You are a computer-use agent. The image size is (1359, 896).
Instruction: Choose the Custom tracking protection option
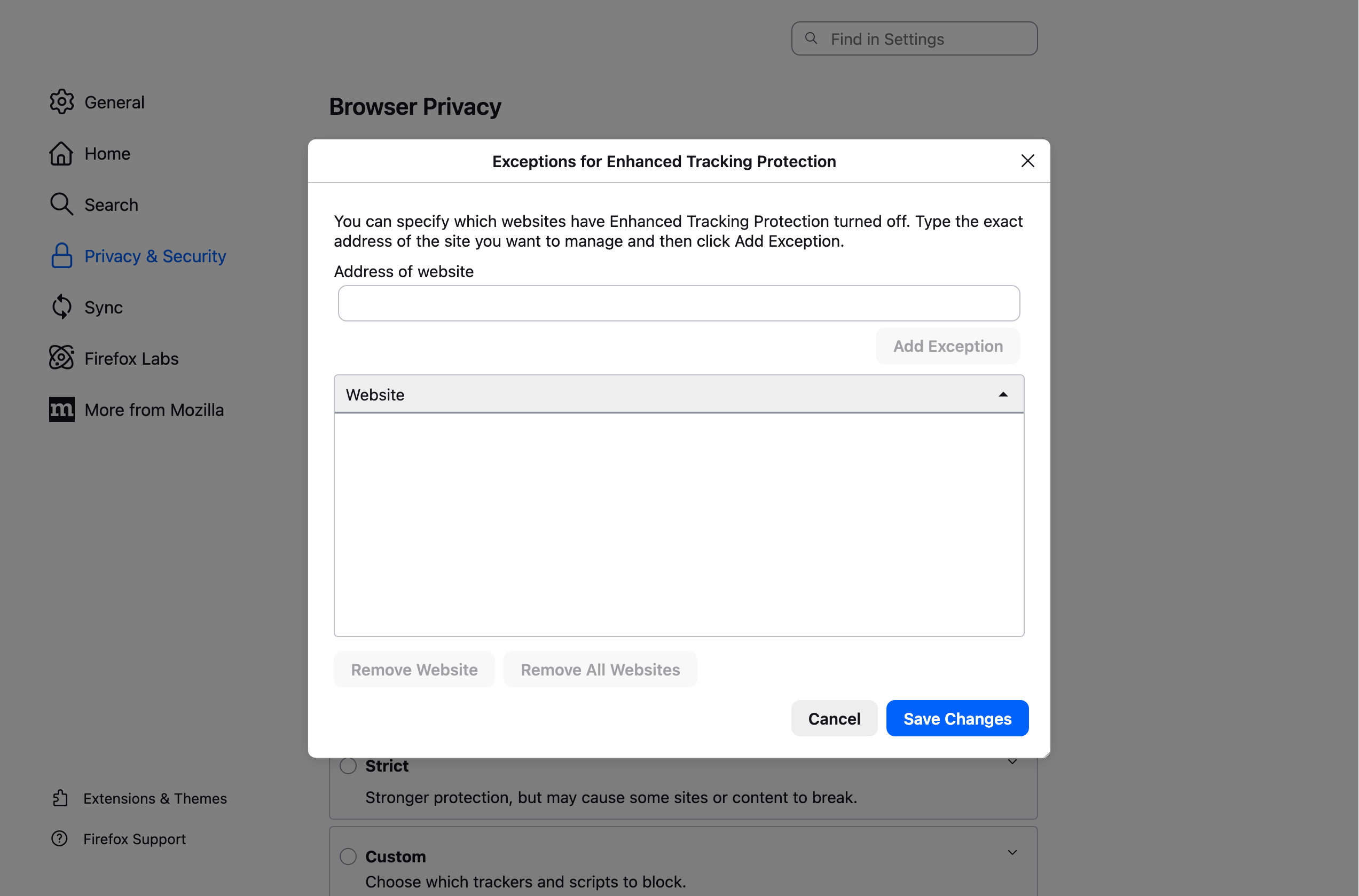(x=348, y=855)
